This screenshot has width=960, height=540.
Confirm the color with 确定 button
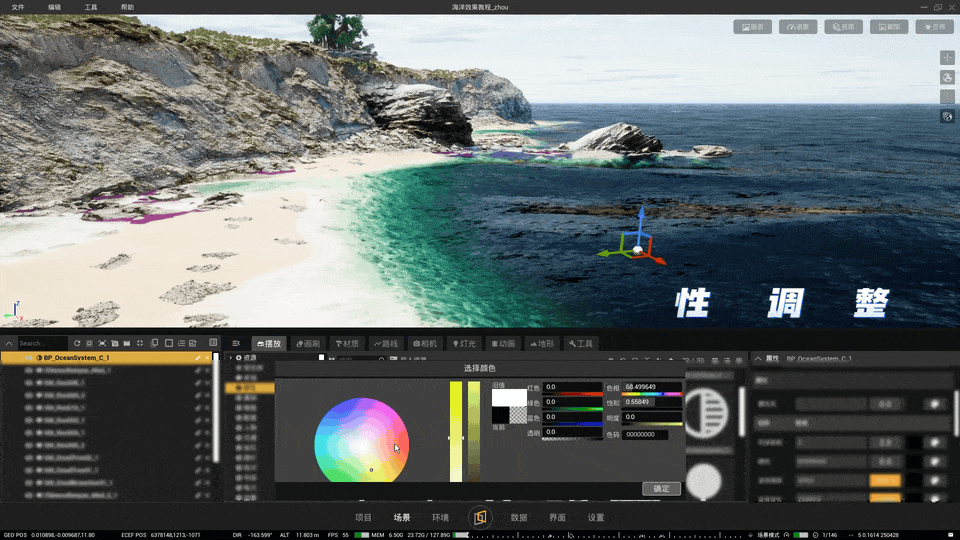(x=661, y=489)
